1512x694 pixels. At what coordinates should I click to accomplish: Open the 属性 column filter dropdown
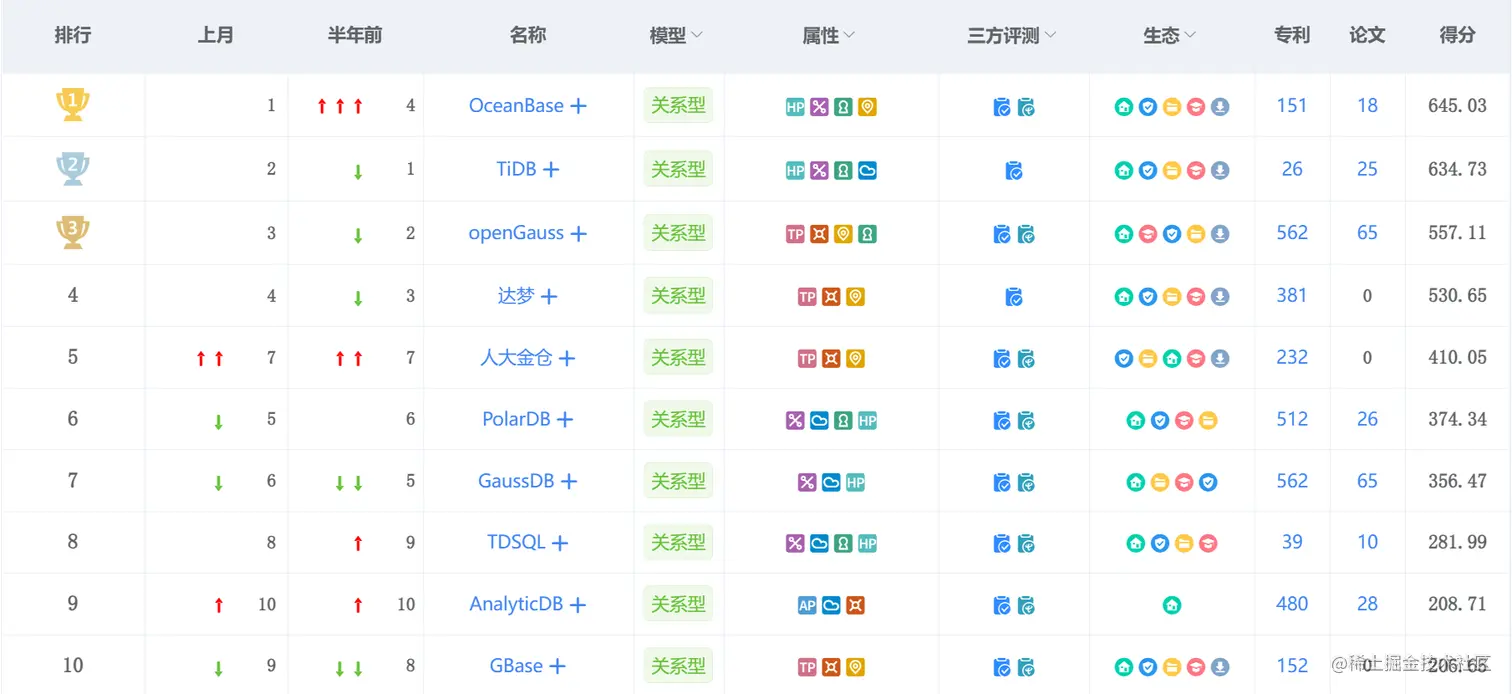click(849, 36)
